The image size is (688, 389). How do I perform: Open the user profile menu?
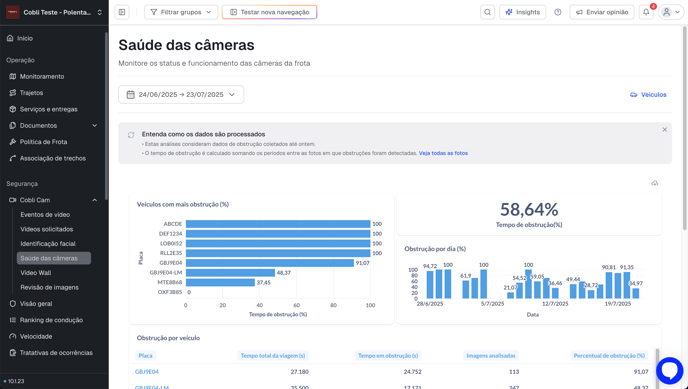coord(670,12)
